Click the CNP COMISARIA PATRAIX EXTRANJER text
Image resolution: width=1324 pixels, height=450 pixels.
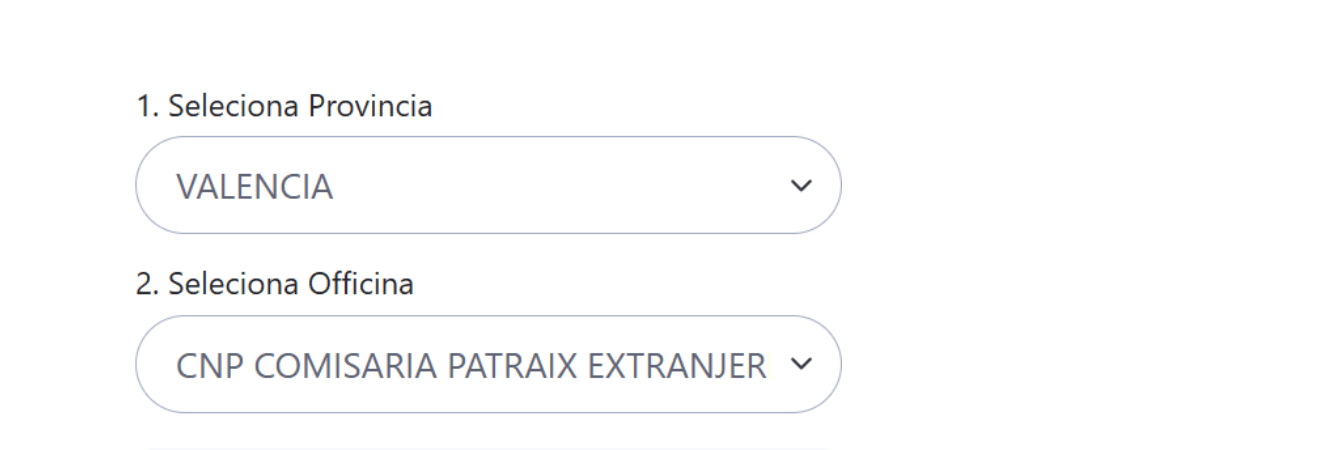coord(471,366)
